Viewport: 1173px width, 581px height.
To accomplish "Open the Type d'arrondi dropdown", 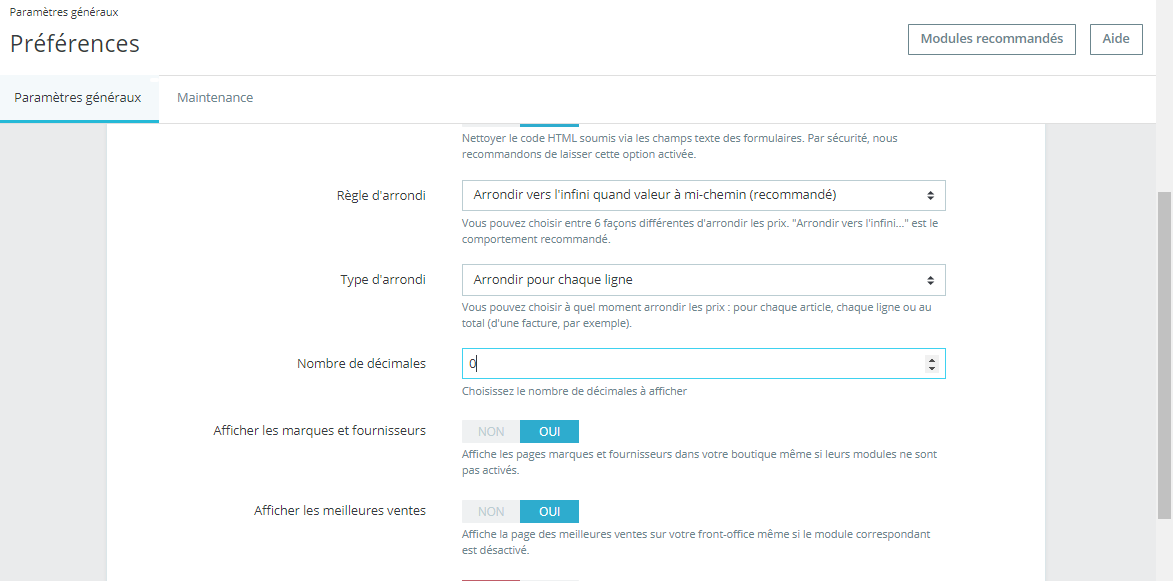I will [703, 280].
